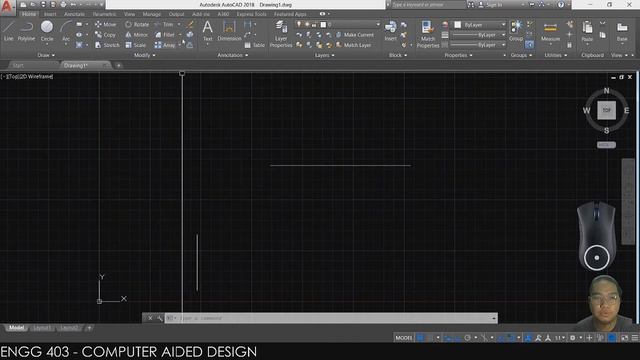This screenshot has height=360, width=640.
Task: Expand the Layers panel
Action: [324, 55]
